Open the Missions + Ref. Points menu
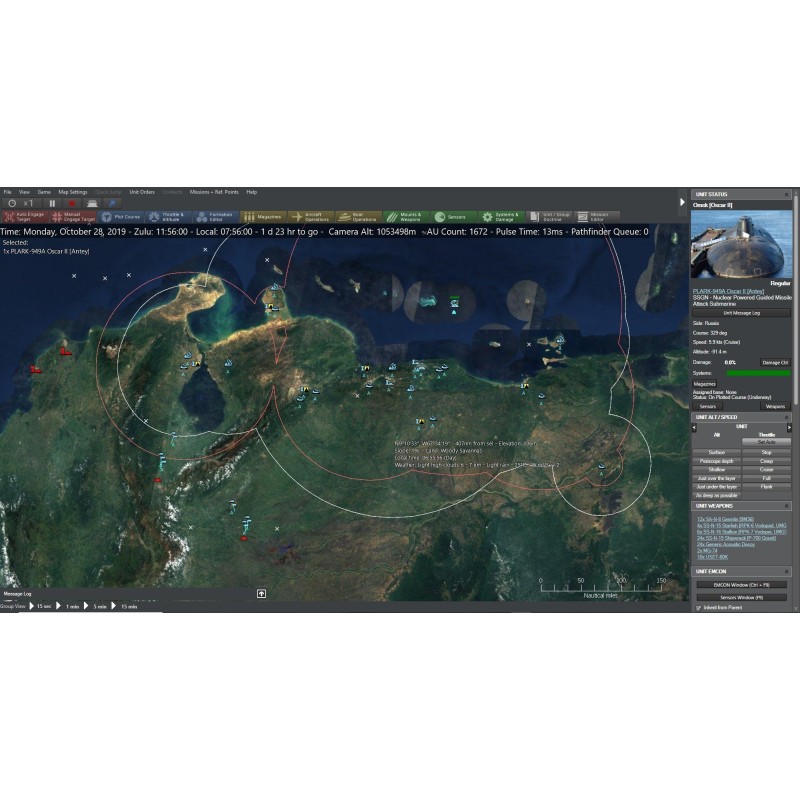Viewport: 800px width, 800px height. (214, 191)
